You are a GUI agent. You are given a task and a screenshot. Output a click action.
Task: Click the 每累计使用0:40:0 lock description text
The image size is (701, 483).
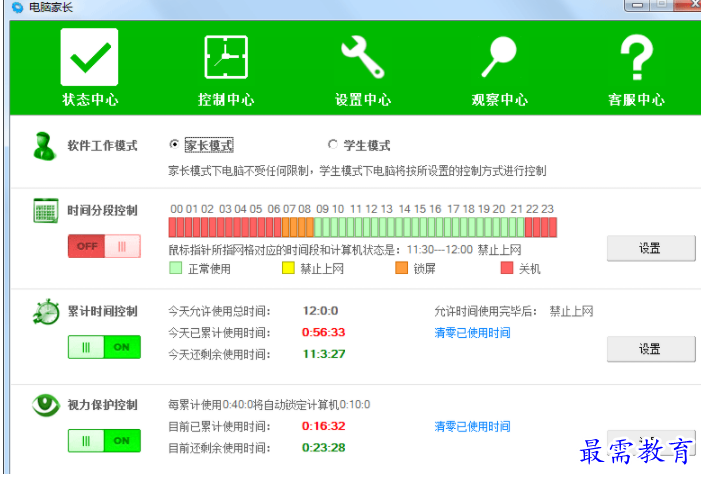tap(269, 404)
